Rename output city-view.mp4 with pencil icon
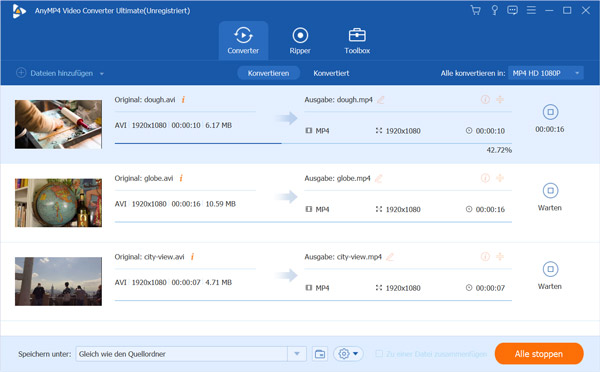Image resolution: width=600 pixels, height=372 pixels. [x=390, y=257]
